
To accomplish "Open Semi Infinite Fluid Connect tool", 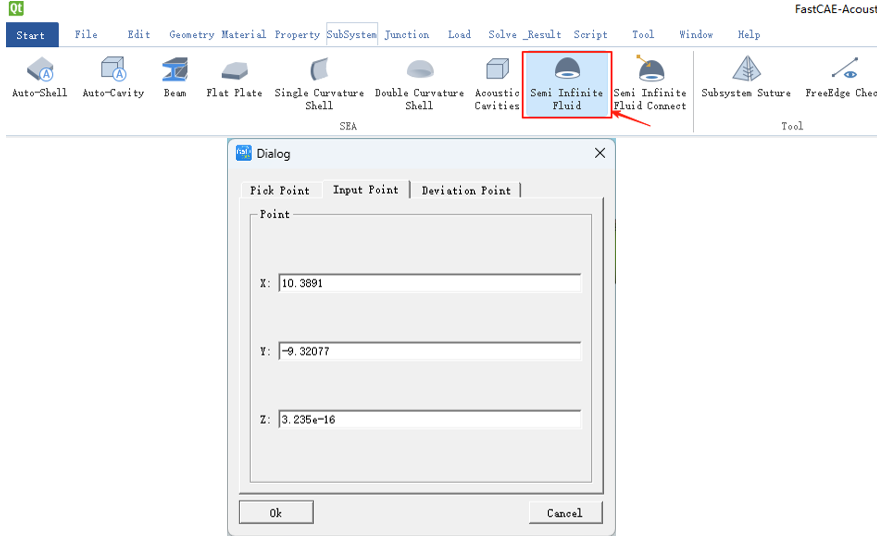I will [650, 84].
